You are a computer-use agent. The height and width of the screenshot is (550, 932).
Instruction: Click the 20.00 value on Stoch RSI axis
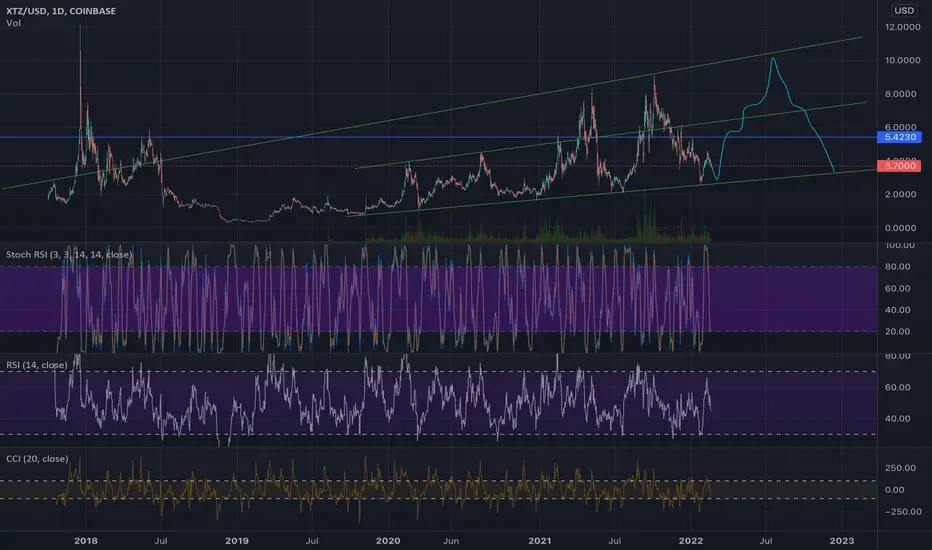pyautogui.click(x=898, y=332)
